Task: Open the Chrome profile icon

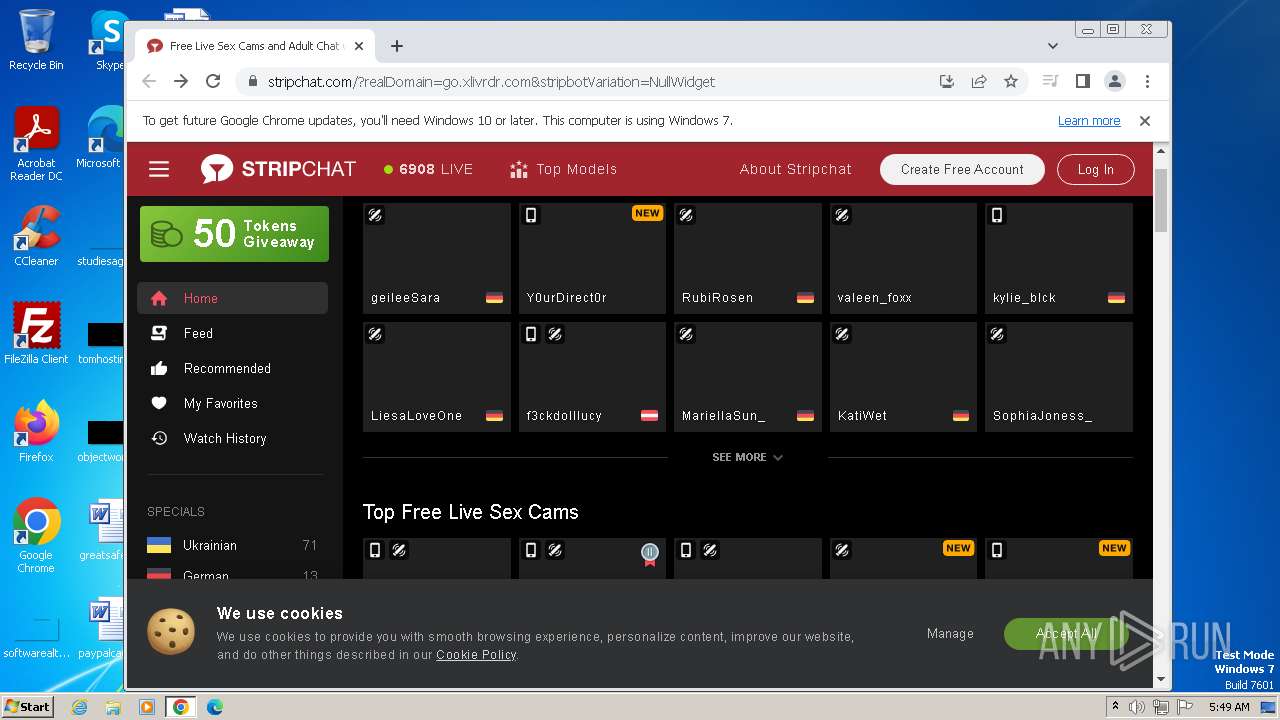Action: (1114, 81)
